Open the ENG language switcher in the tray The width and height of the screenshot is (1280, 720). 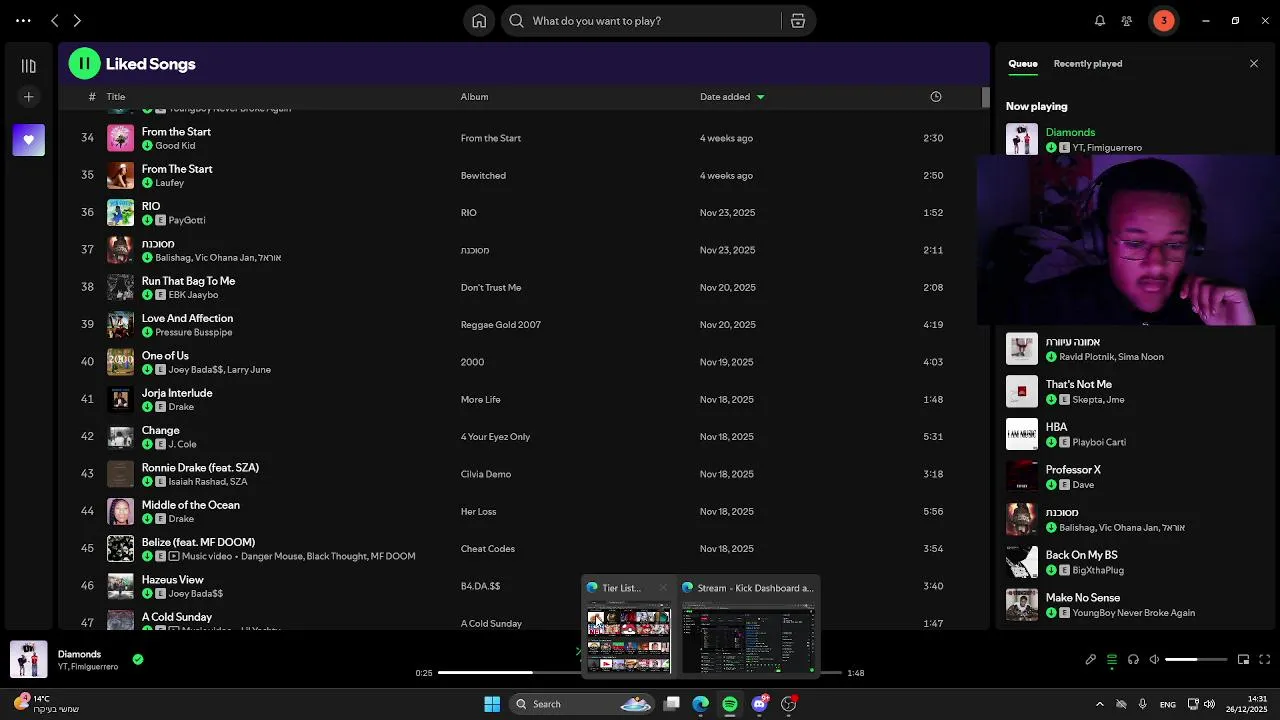(1168, 704)
